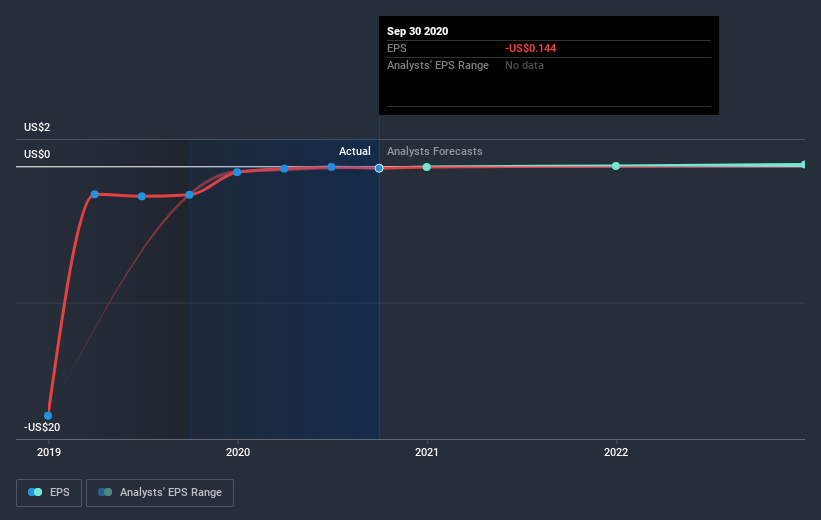
Task: Click the No data text in tooltip
Action: point(524,65)
